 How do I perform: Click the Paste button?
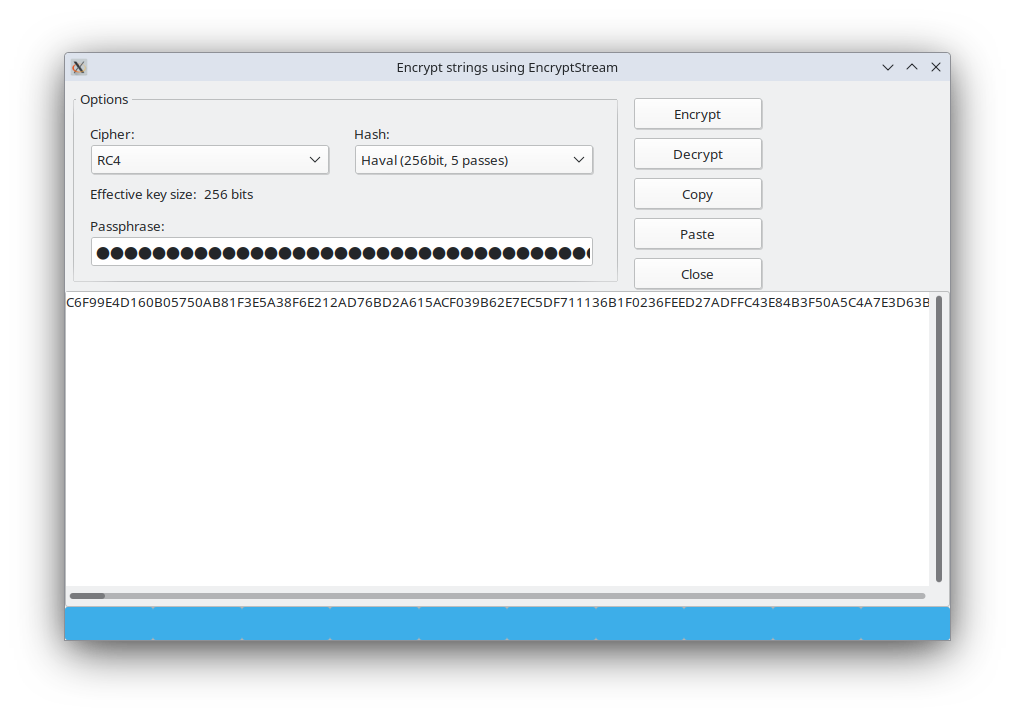698,234
